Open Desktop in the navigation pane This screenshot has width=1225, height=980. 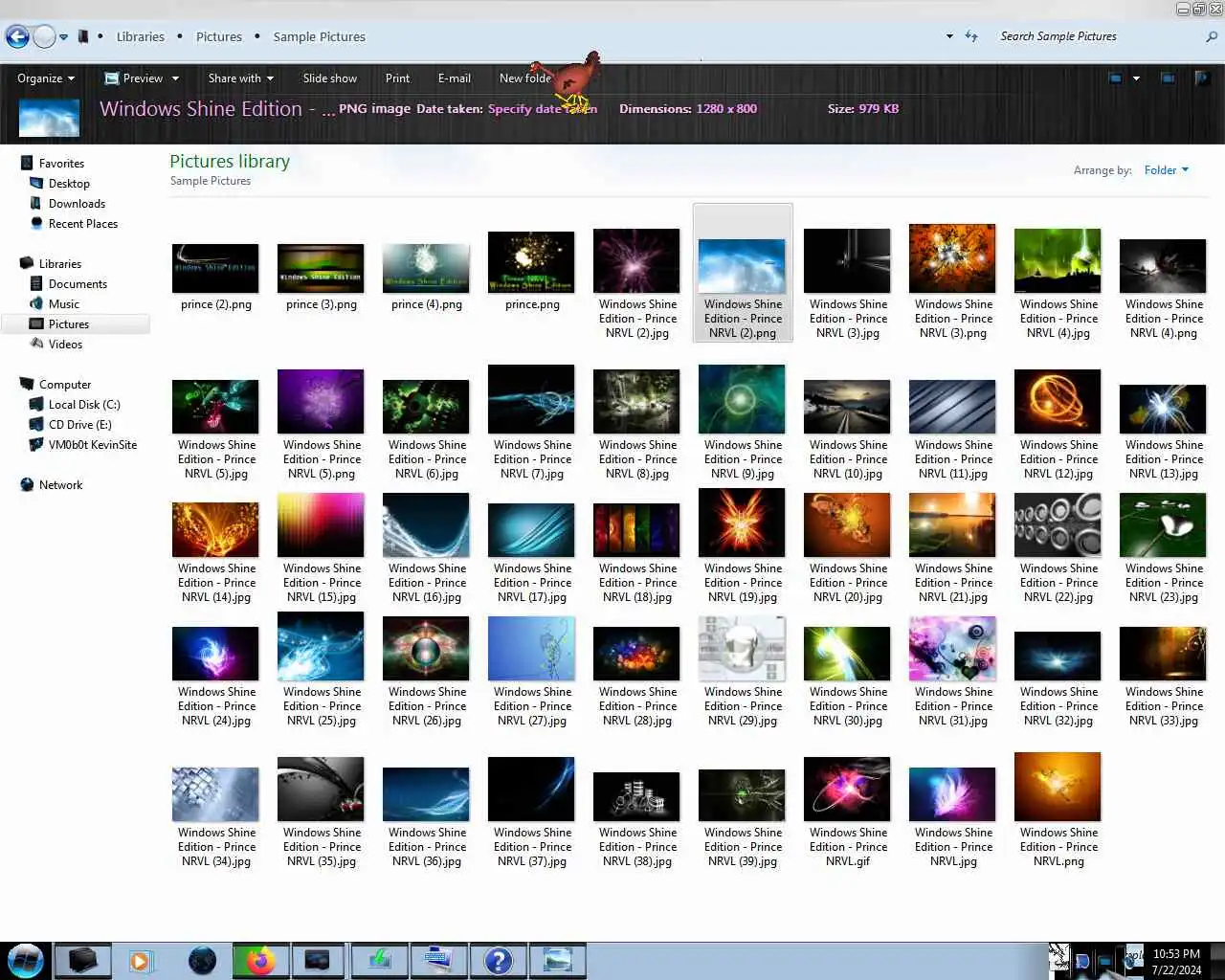[x=69, y=184]
